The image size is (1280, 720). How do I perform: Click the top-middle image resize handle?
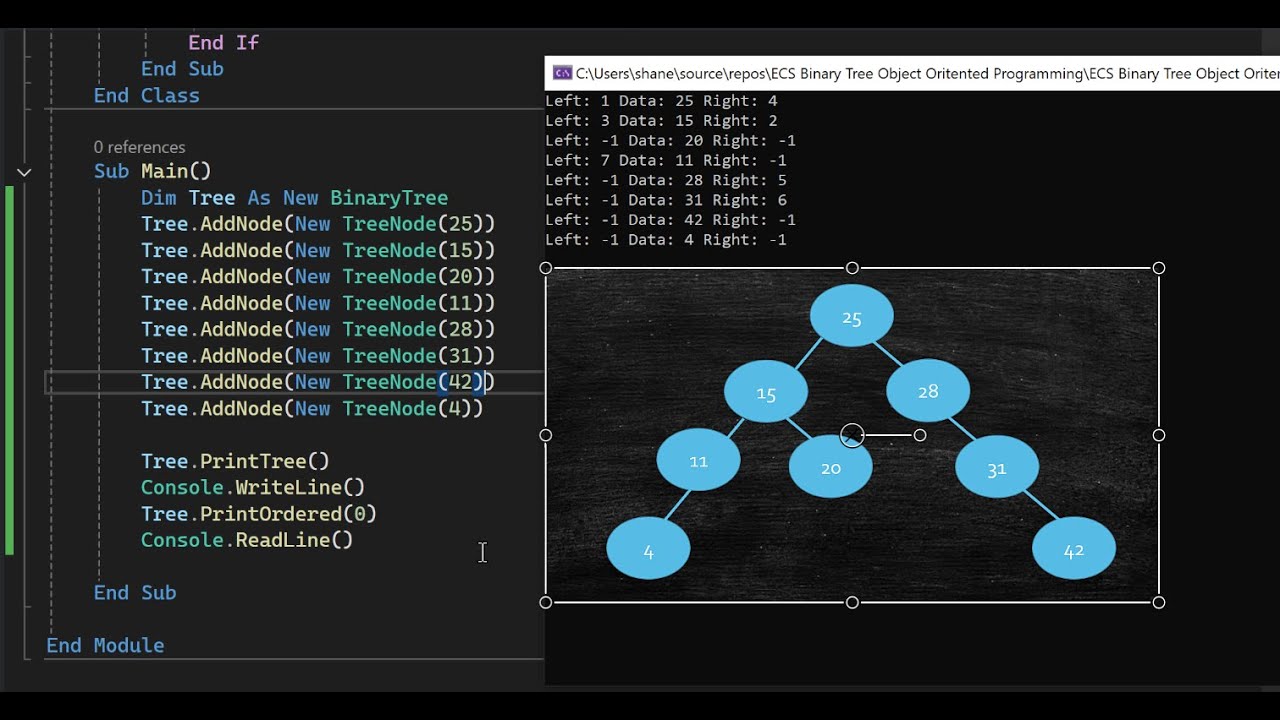point(852,268)
